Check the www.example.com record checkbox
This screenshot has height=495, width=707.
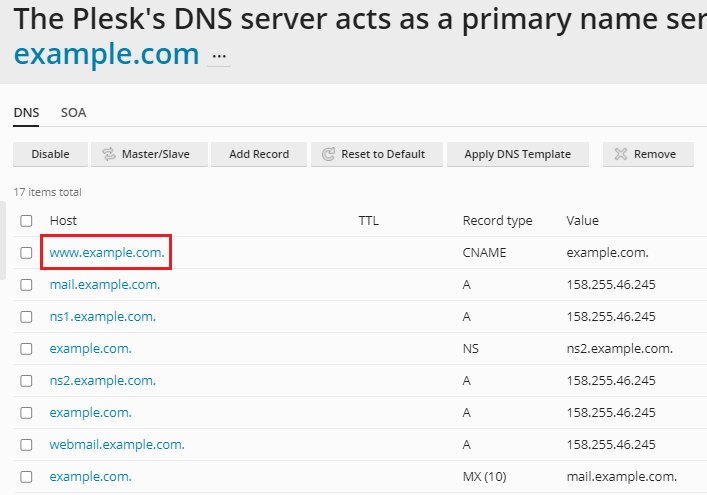[x=26, y=253]
